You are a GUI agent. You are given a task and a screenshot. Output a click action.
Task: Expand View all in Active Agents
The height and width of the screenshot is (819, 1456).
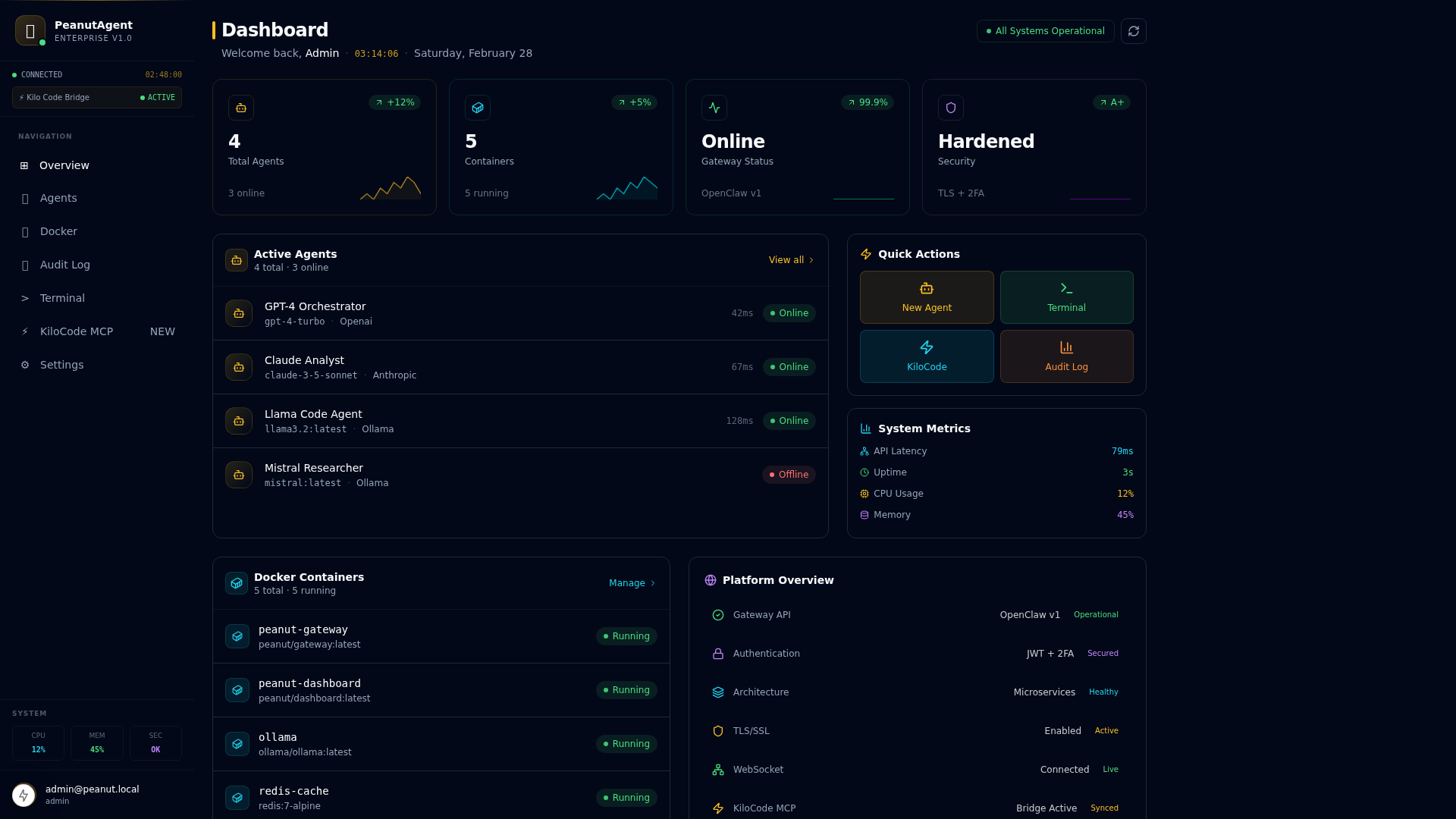791,259
